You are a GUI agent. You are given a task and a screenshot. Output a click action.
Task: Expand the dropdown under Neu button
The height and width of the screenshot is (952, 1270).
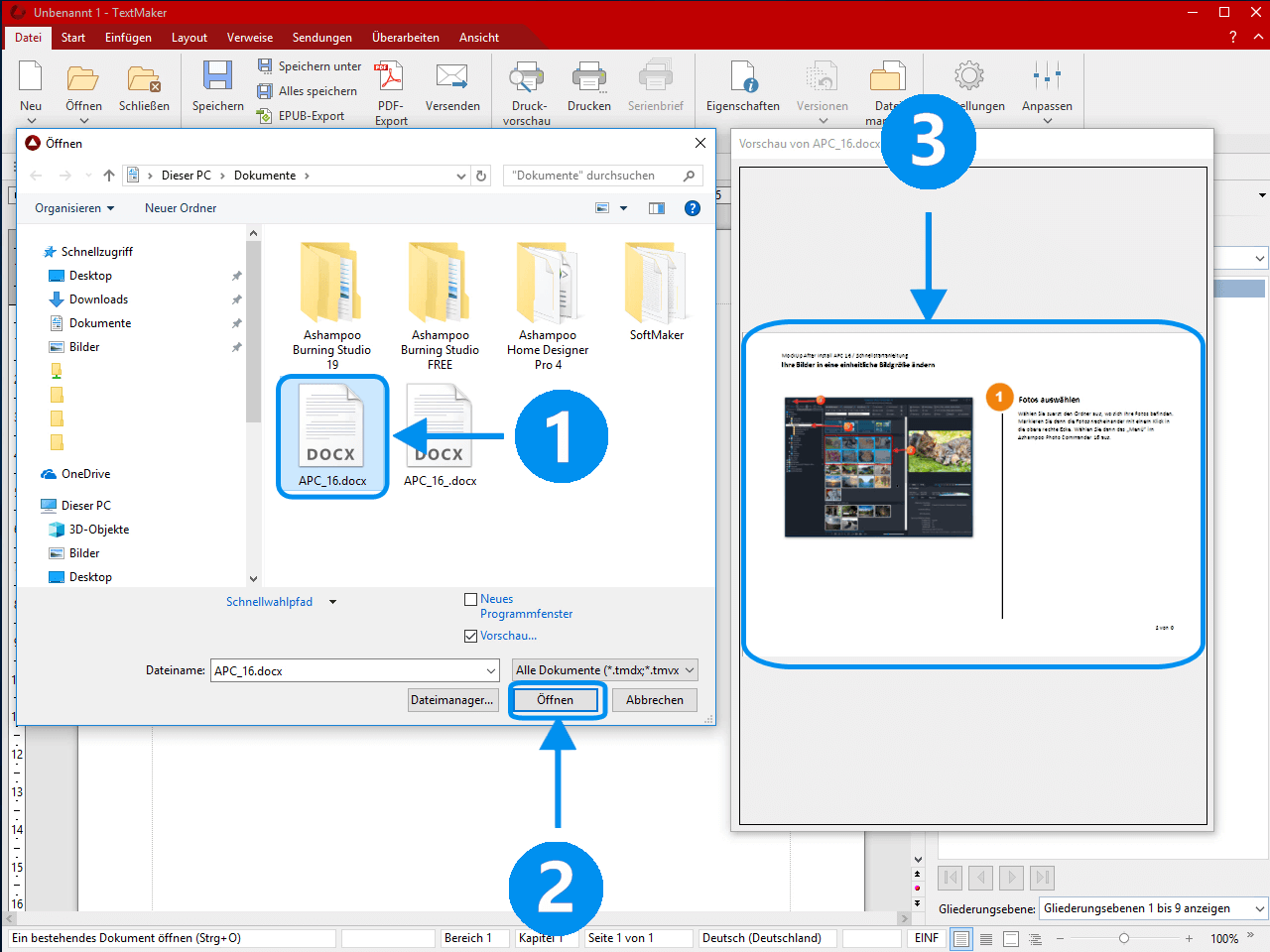(x=31, y=121)
